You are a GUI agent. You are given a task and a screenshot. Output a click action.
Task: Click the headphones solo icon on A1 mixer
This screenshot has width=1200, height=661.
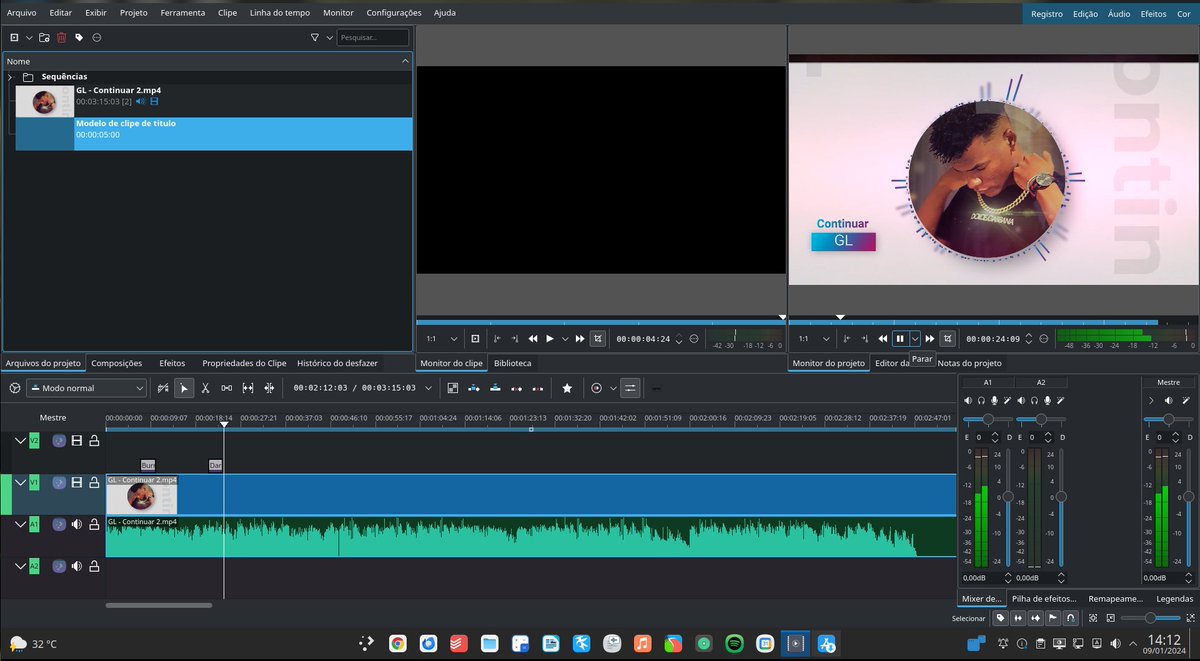(x=981, y=400)
